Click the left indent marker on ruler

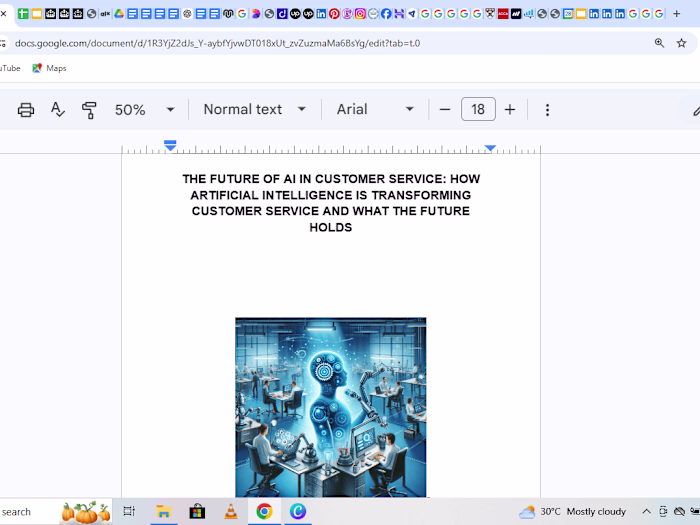pos(170,146)
